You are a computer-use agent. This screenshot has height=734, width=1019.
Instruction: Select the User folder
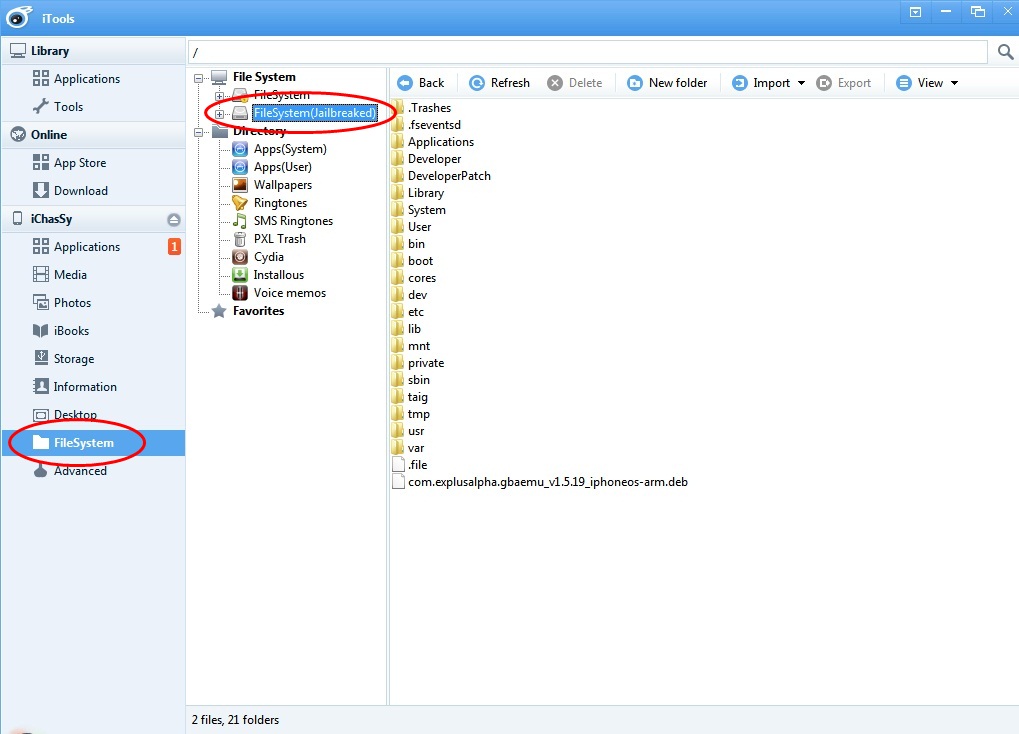pos(412,227)
